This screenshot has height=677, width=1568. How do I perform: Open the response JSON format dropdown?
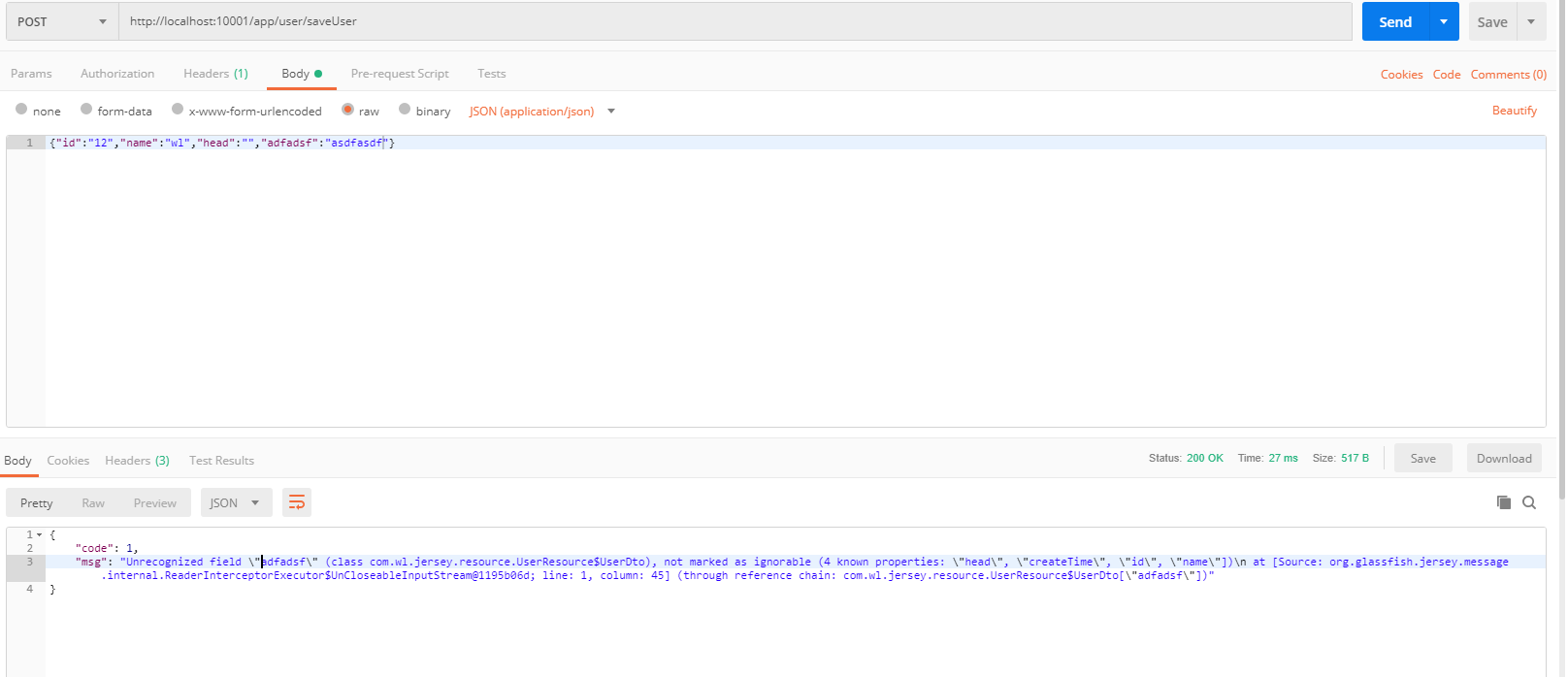[236, 502]
